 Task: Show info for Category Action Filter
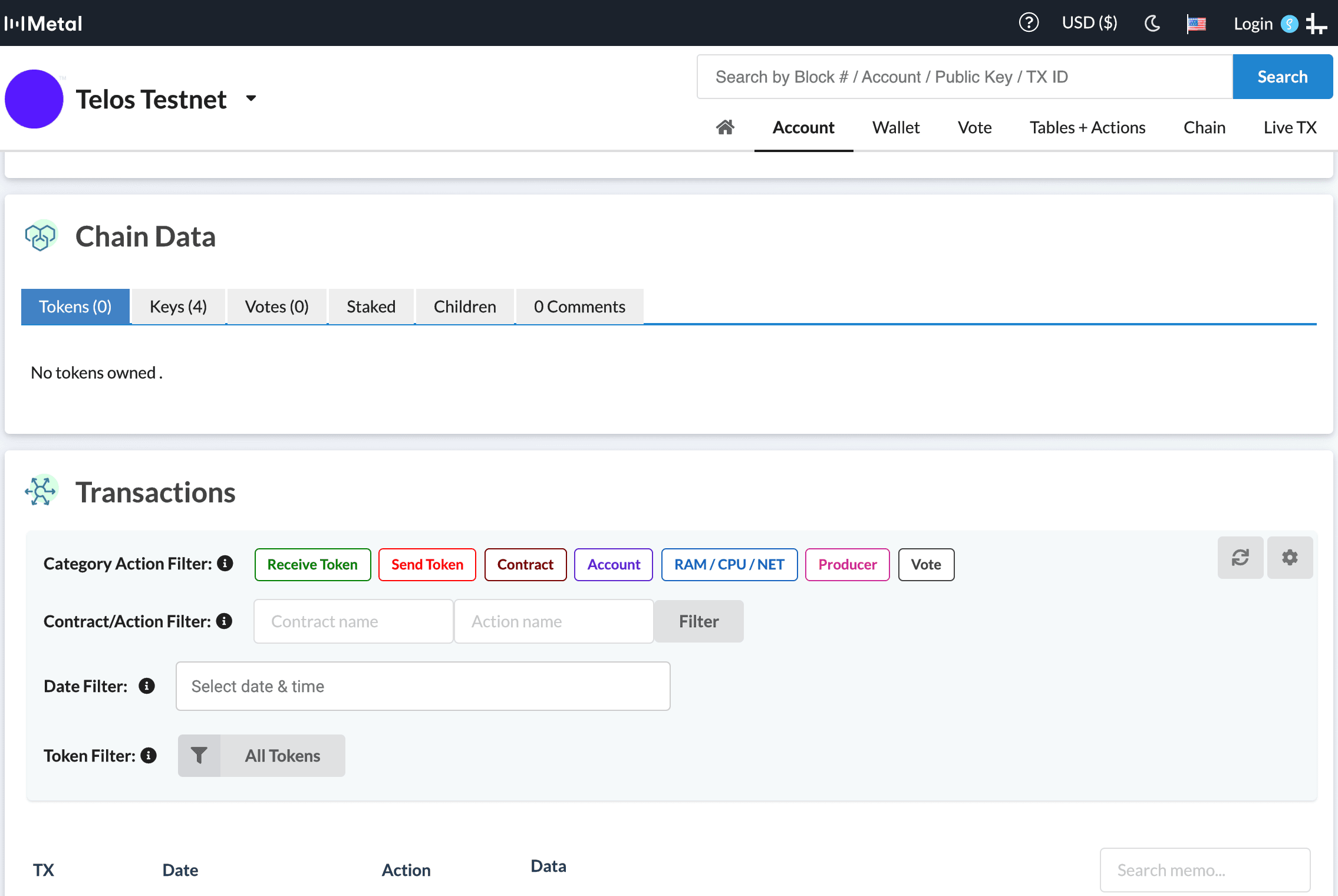tap(225, 564)
